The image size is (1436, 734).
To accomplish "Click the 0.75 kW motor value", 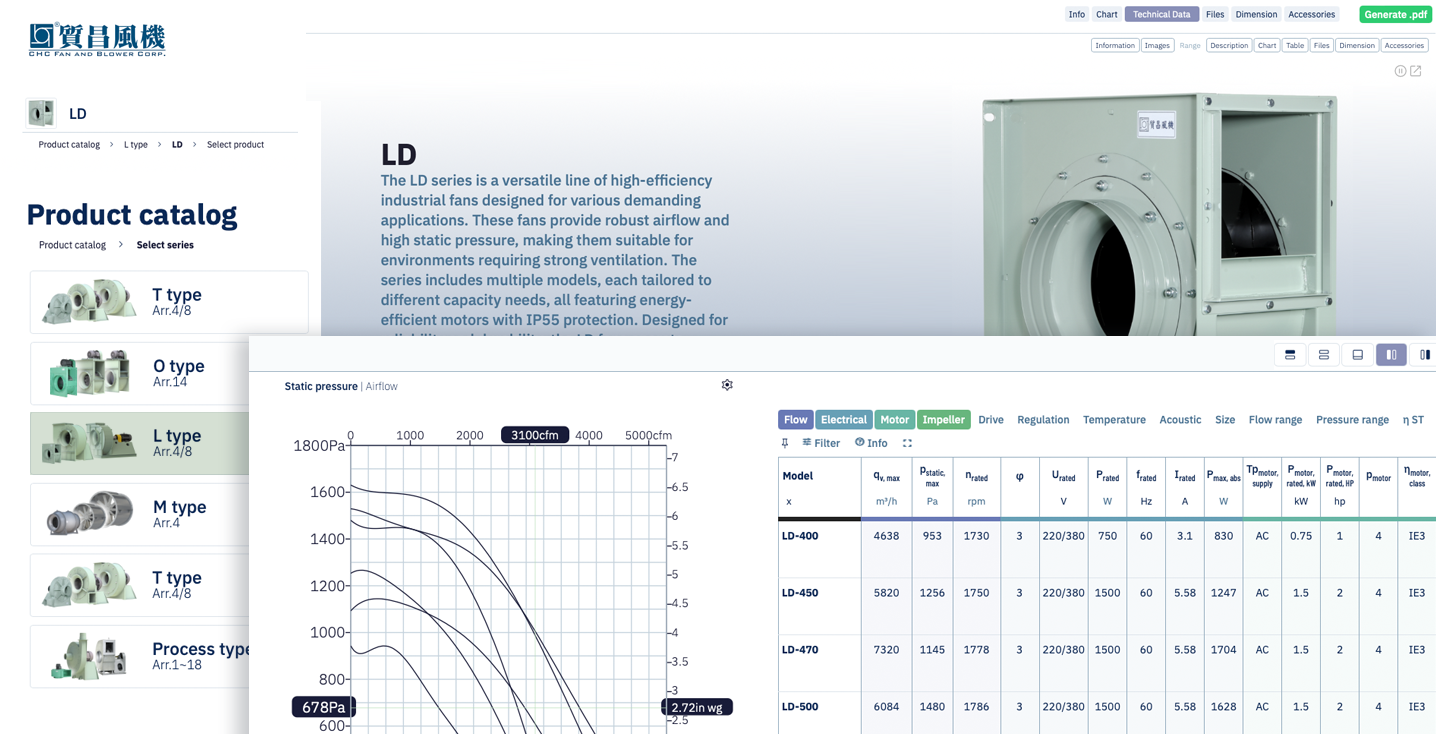I will click(x=1301, y=536).
